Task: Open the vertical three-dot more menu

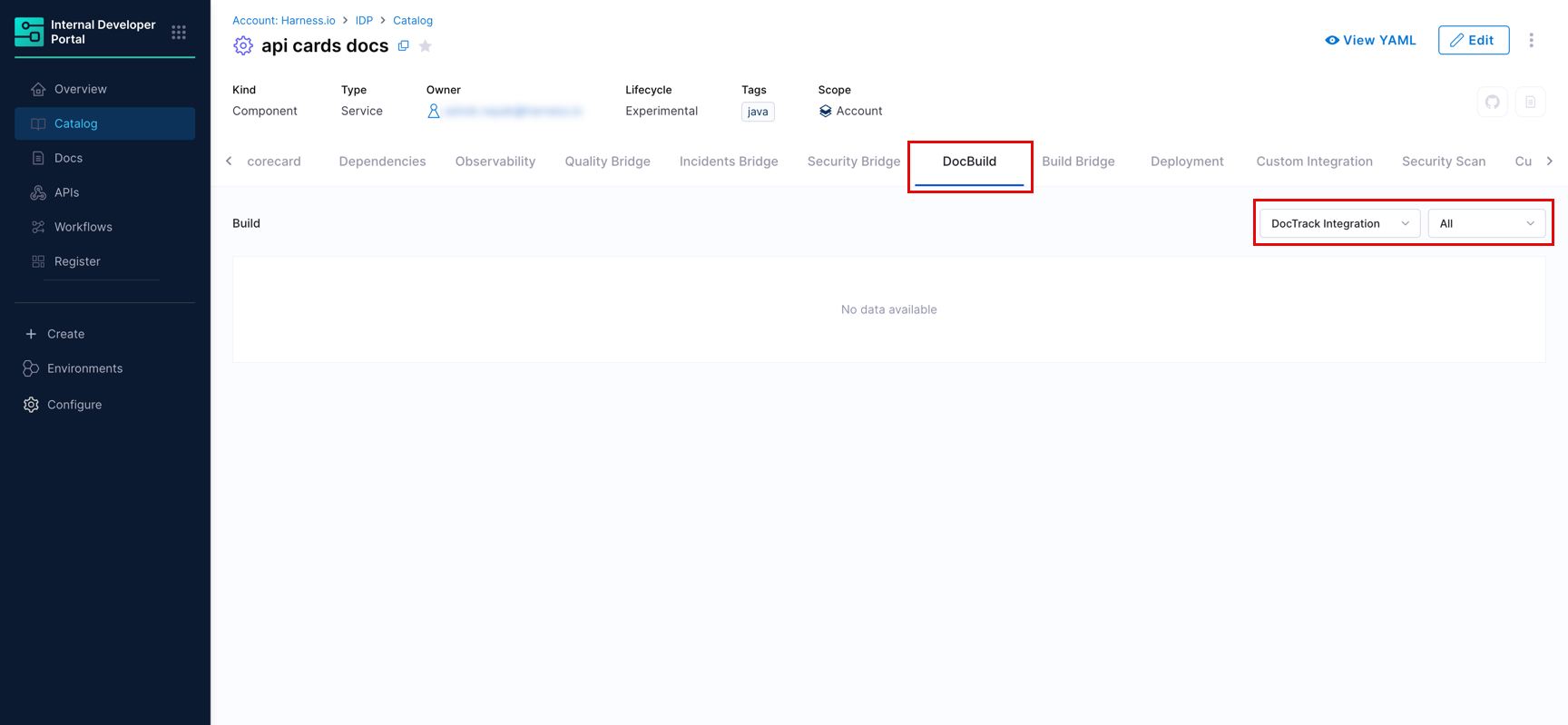Action: [1532, 40]
